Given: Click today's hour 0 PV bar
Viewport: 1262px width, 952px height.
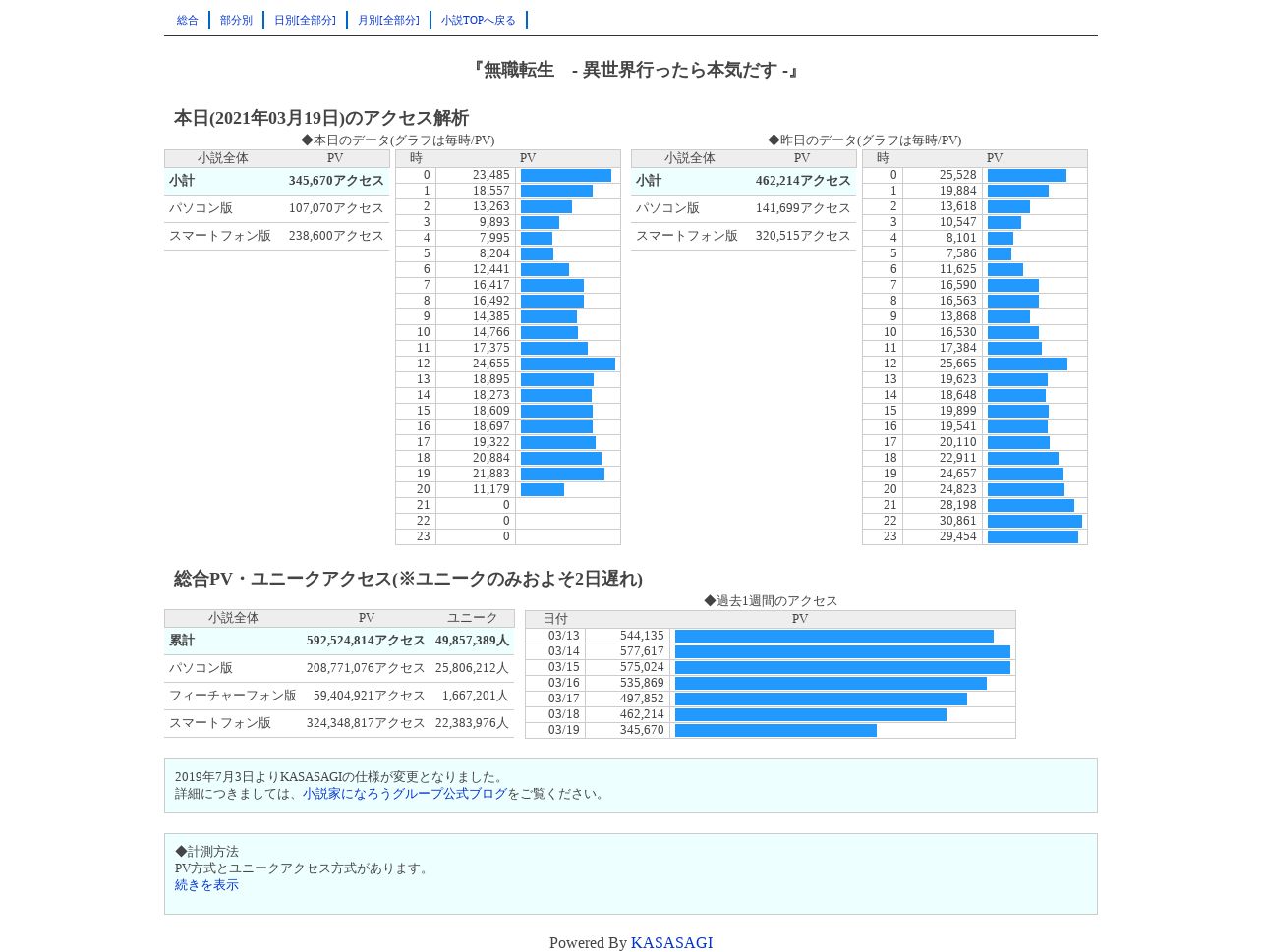Looking at the screenshot, I should [x=566, y=175].
